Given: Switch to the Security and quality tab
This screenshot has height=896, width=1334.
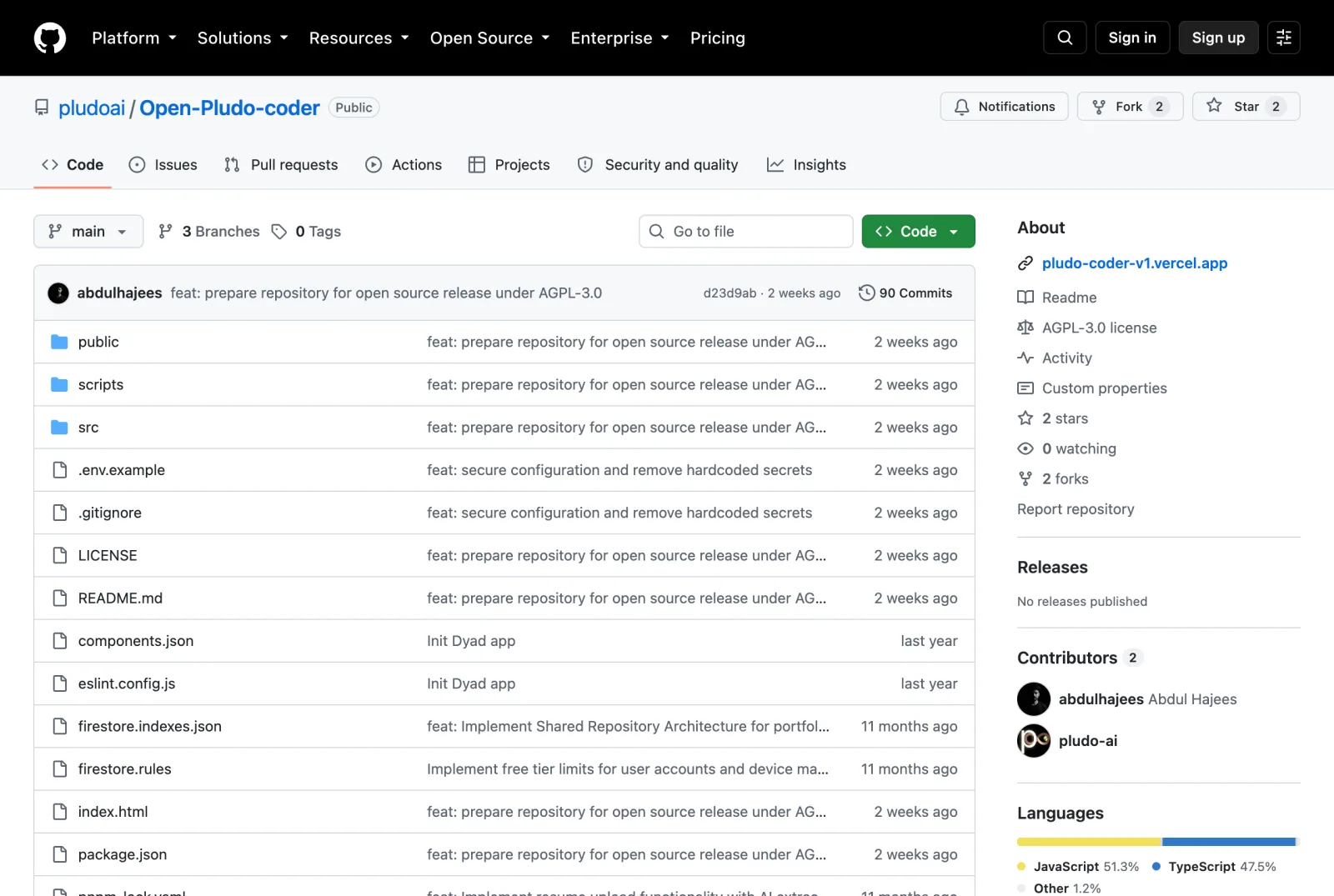Looking at the screenshot, I should pos(658,165).
